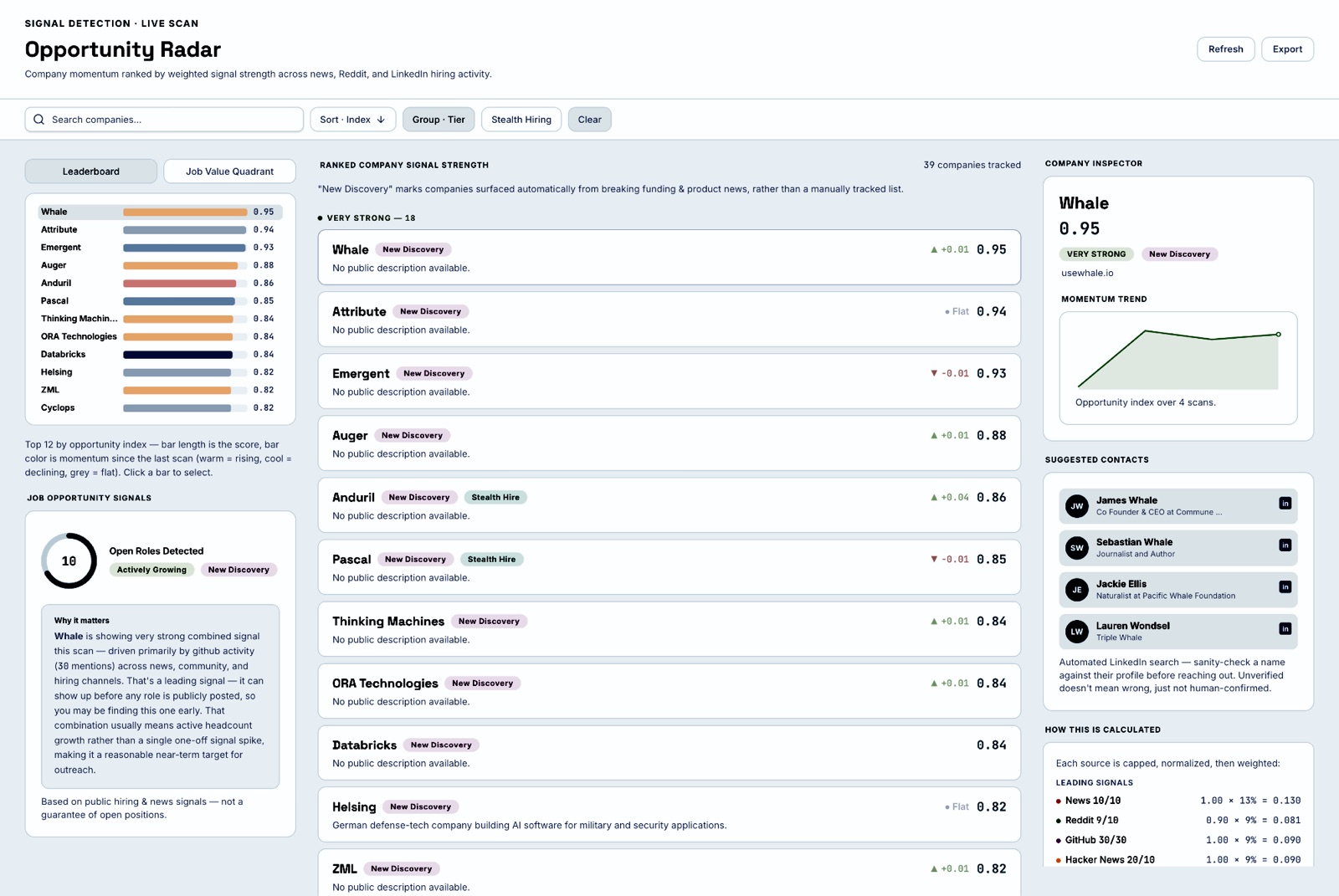1339x896 pixels.
Task: Select the Helsing leaderboard bar
Action: click(x=160, y=372)
